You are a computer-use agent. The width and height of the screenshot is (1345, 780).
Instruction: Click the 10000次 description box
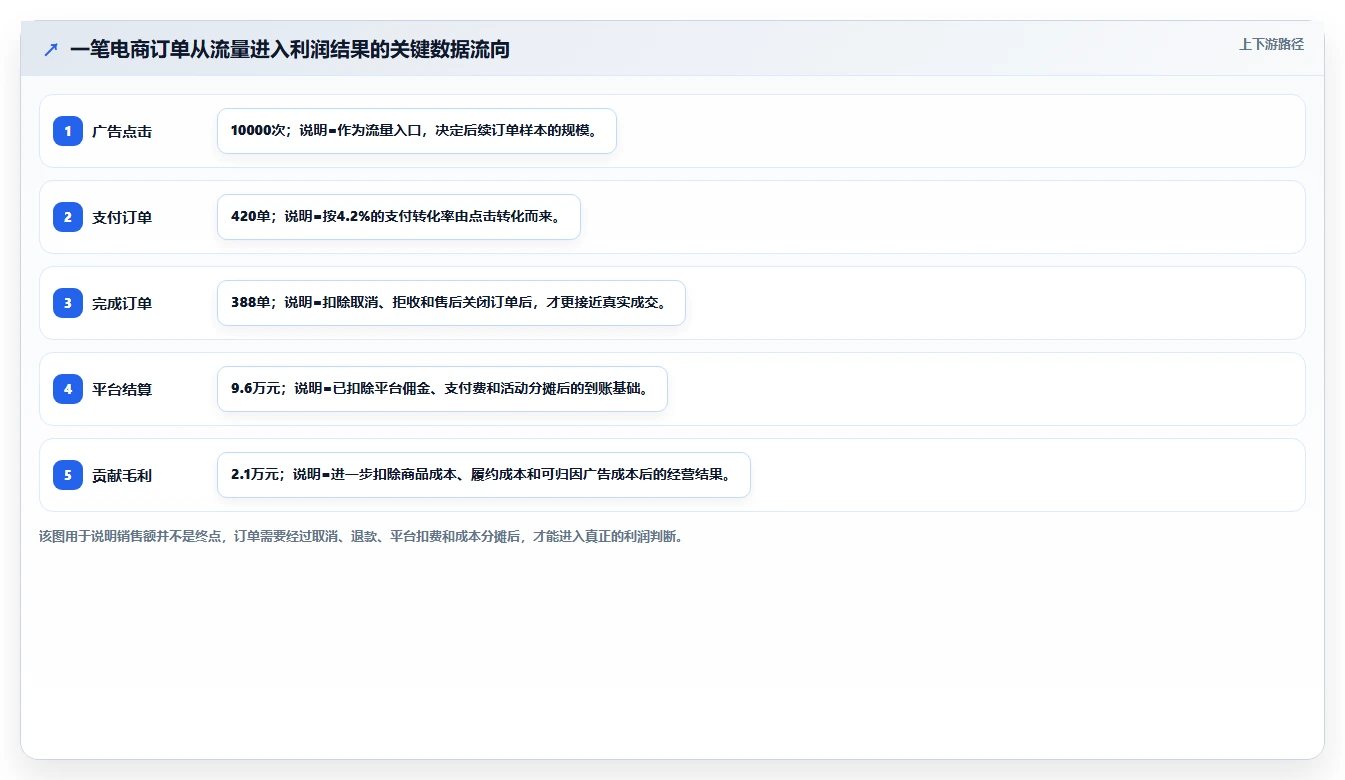[x=417, y=131]
